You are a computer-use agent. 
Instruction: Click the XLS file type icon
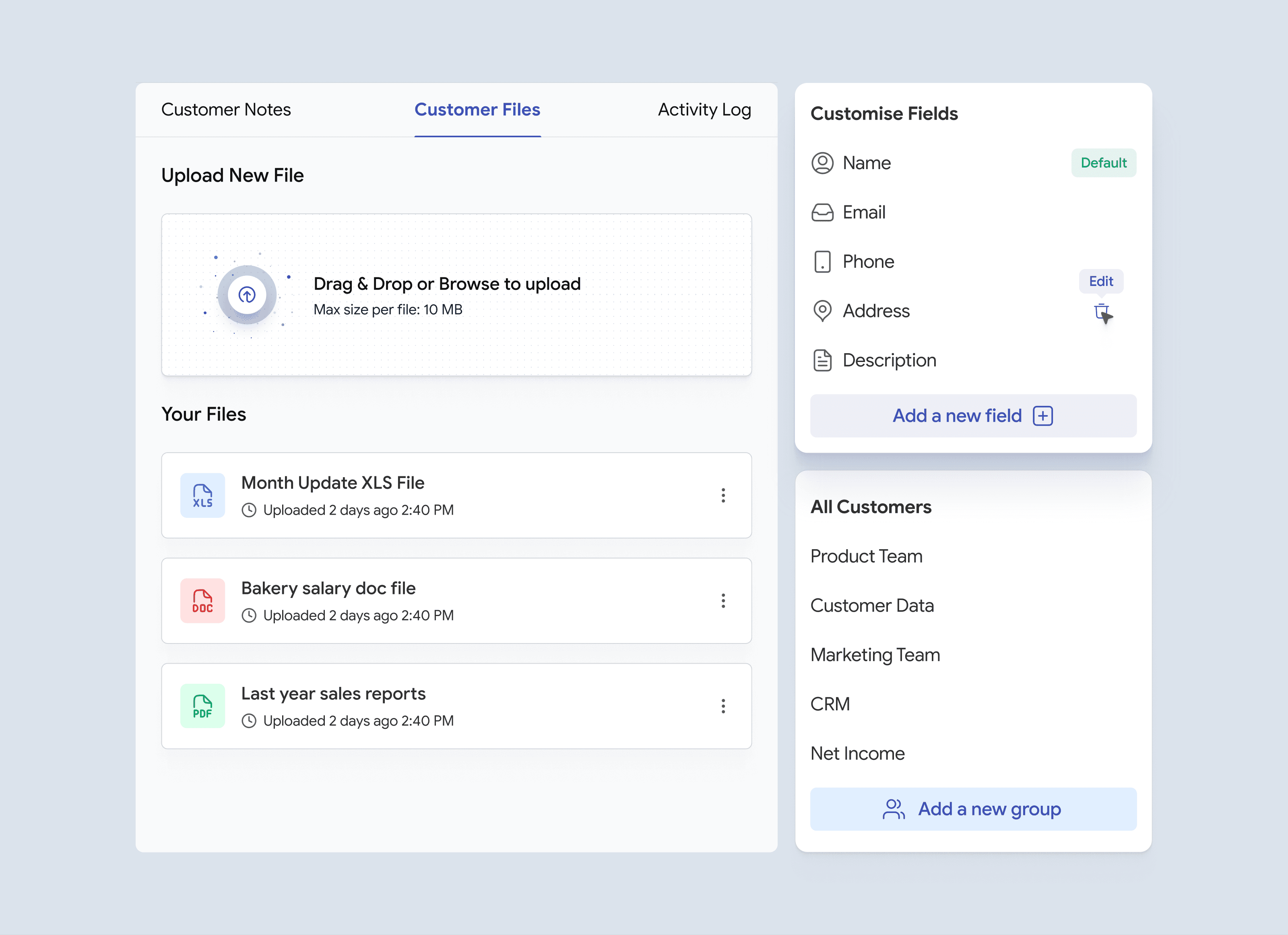point(203,495)
